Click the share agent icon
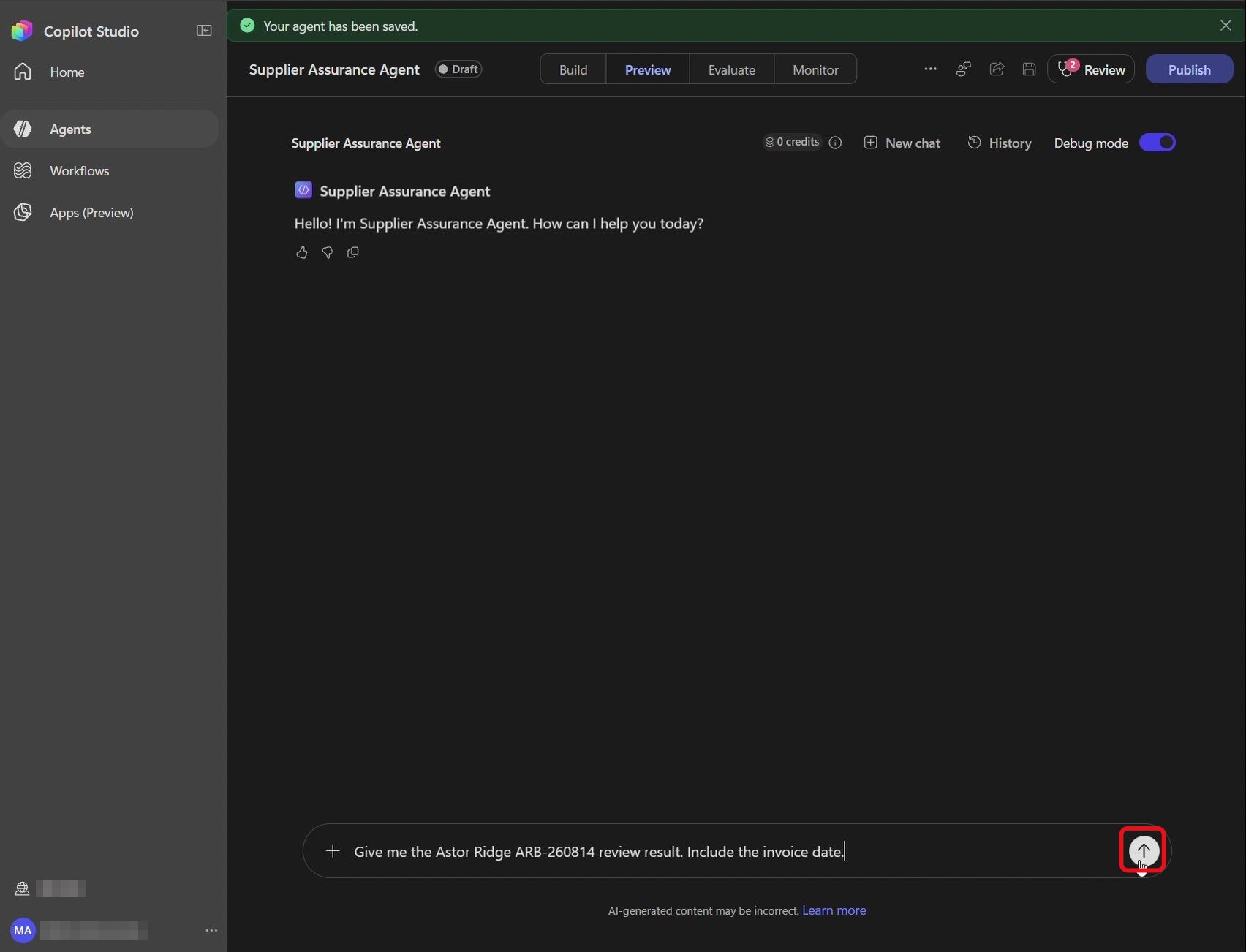The width and height of the screenshot is (1246, 952). coord(997,69)
